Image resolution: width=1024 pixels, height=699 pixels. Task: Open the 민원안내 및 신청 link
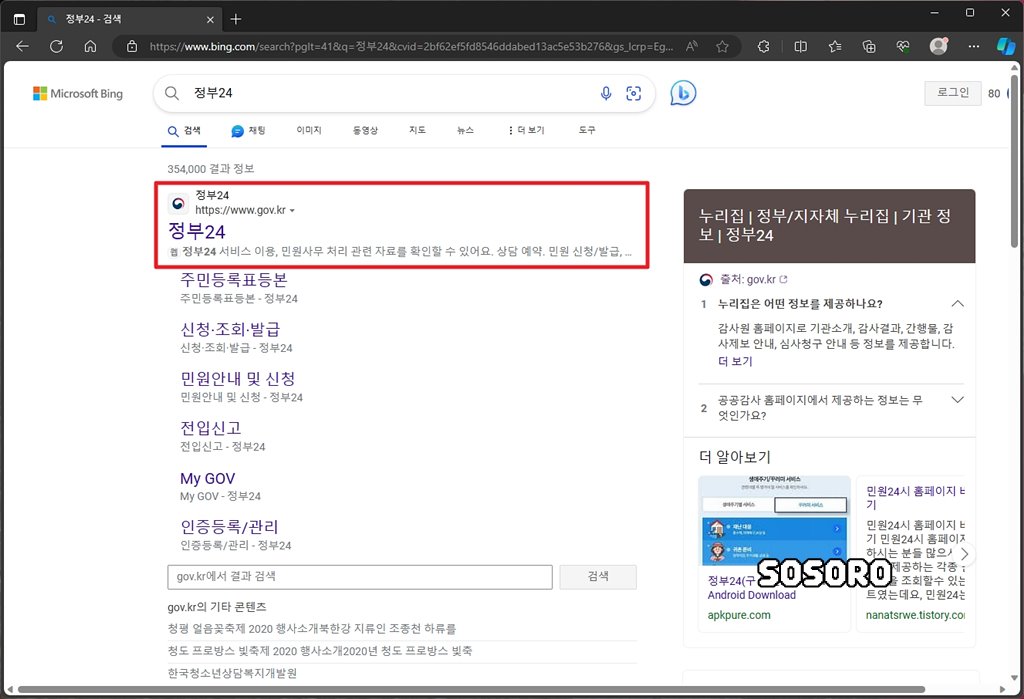tap(238, 378)
